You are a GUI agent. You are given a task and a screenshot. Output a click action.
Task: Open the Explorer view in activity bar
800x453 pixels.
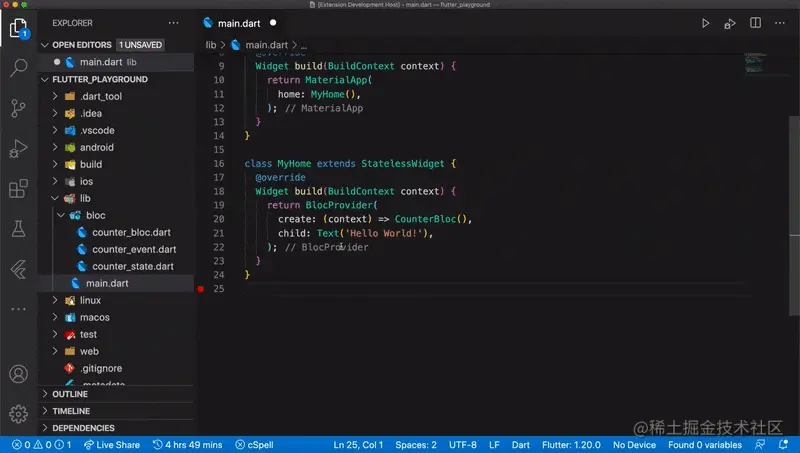tap(19, 28)
